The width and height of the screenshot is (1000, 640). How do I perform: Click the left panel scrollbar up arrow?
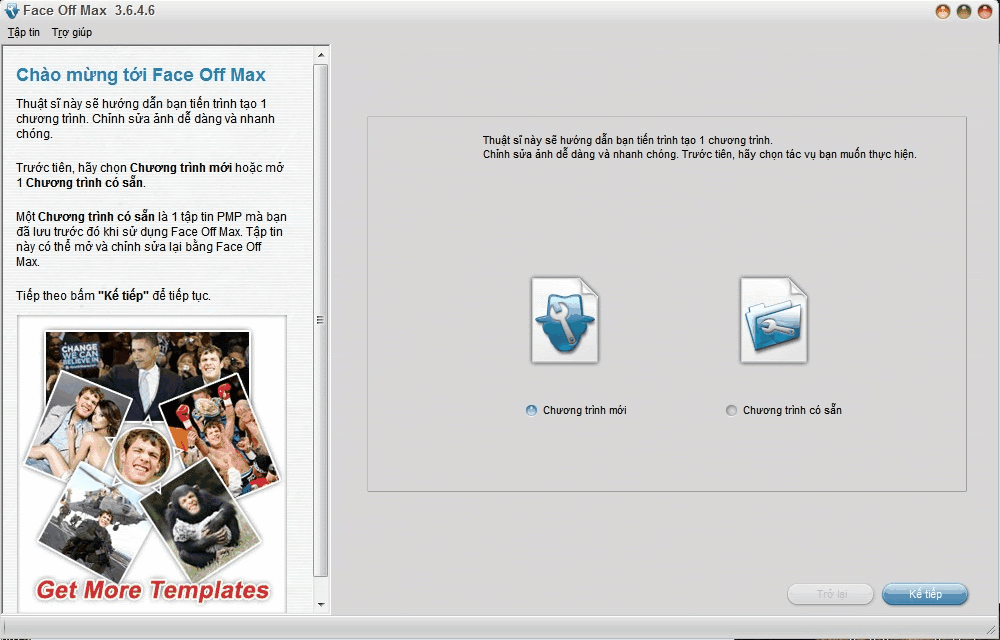click(x=321, y=55)
